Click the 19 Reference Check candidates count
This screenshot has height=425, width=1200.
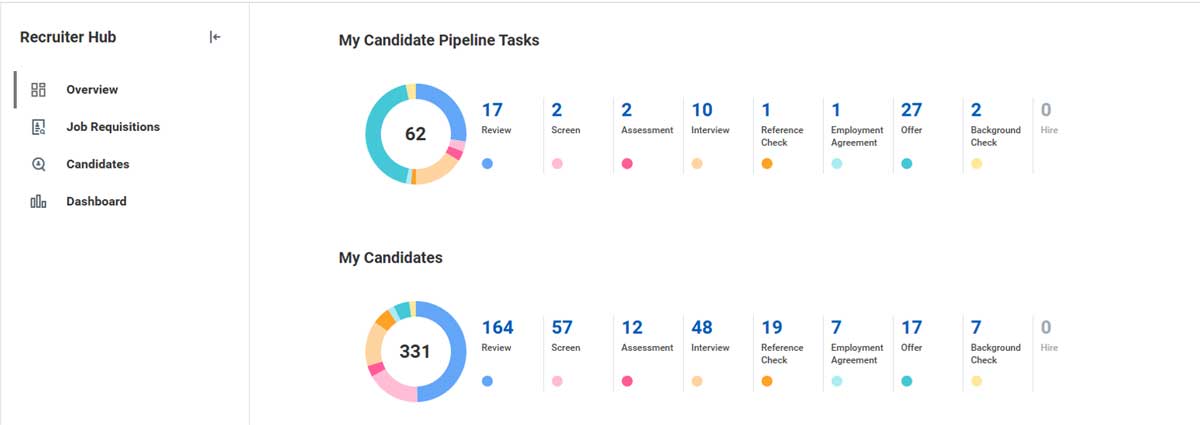click(771, 327)
